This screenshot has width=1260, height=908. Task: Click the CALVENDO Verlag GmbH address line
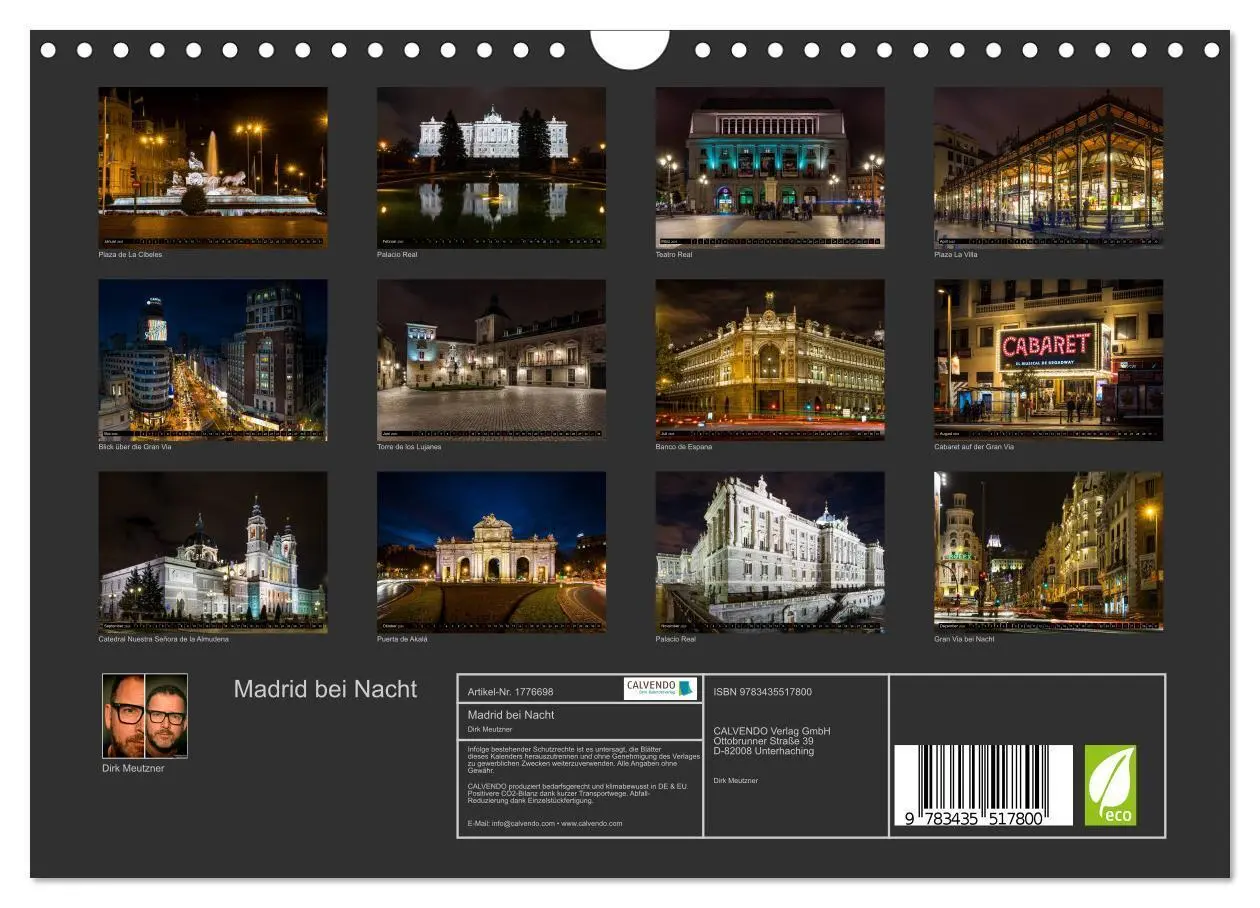(x=772, y=731)
